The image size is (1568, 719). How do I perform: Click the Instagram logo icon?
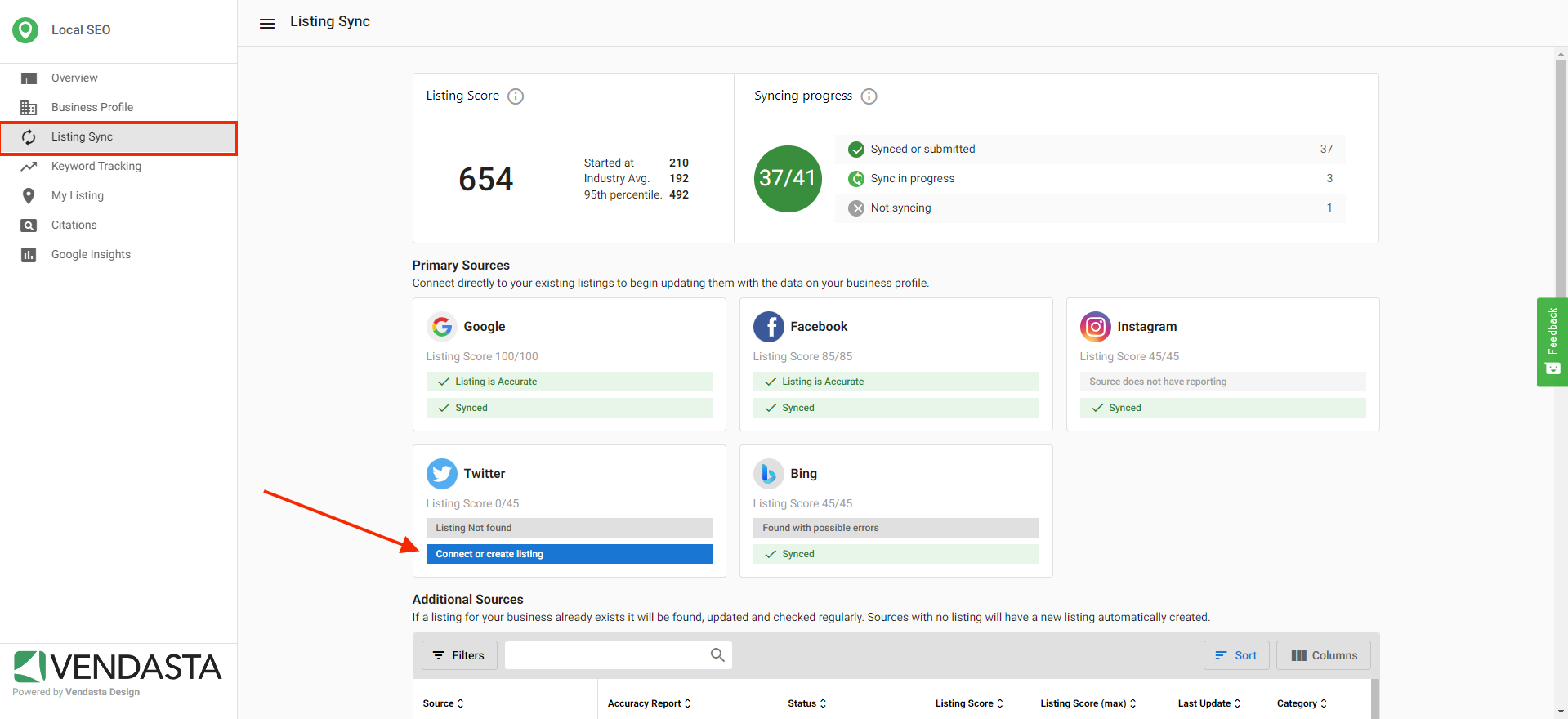pos(1096,327)
